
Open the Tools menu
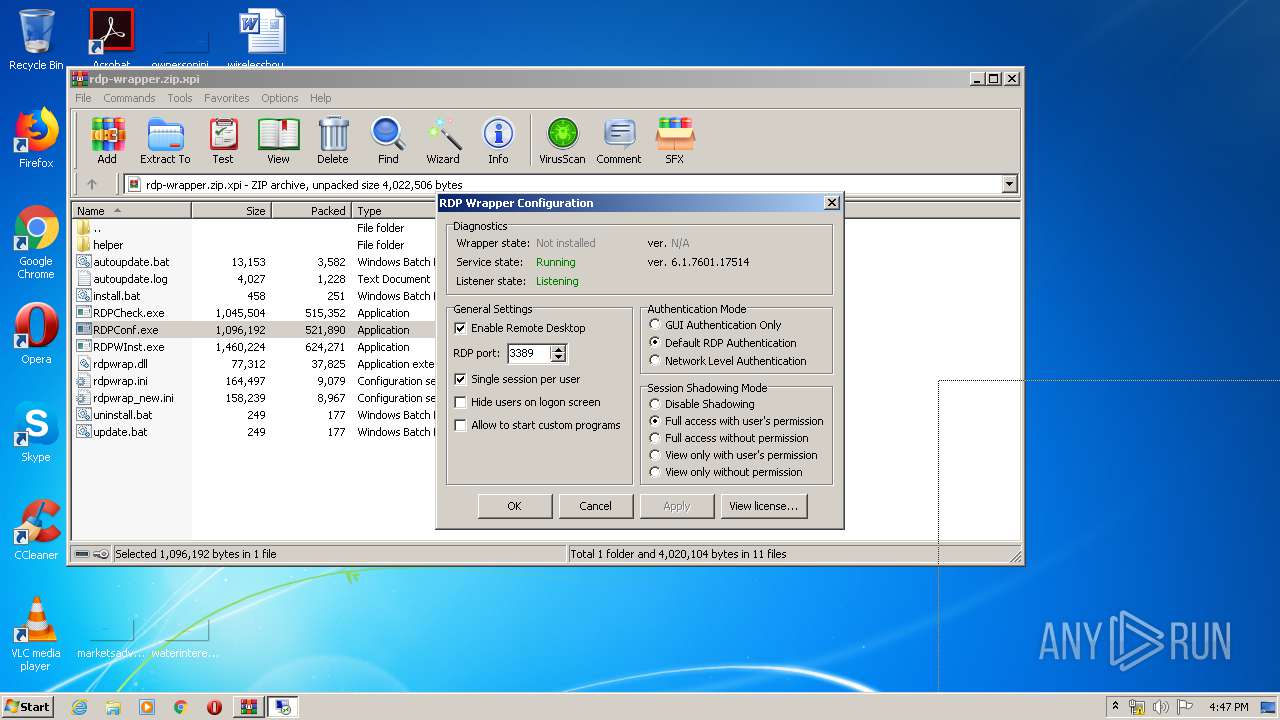click(x=180, y=98)
